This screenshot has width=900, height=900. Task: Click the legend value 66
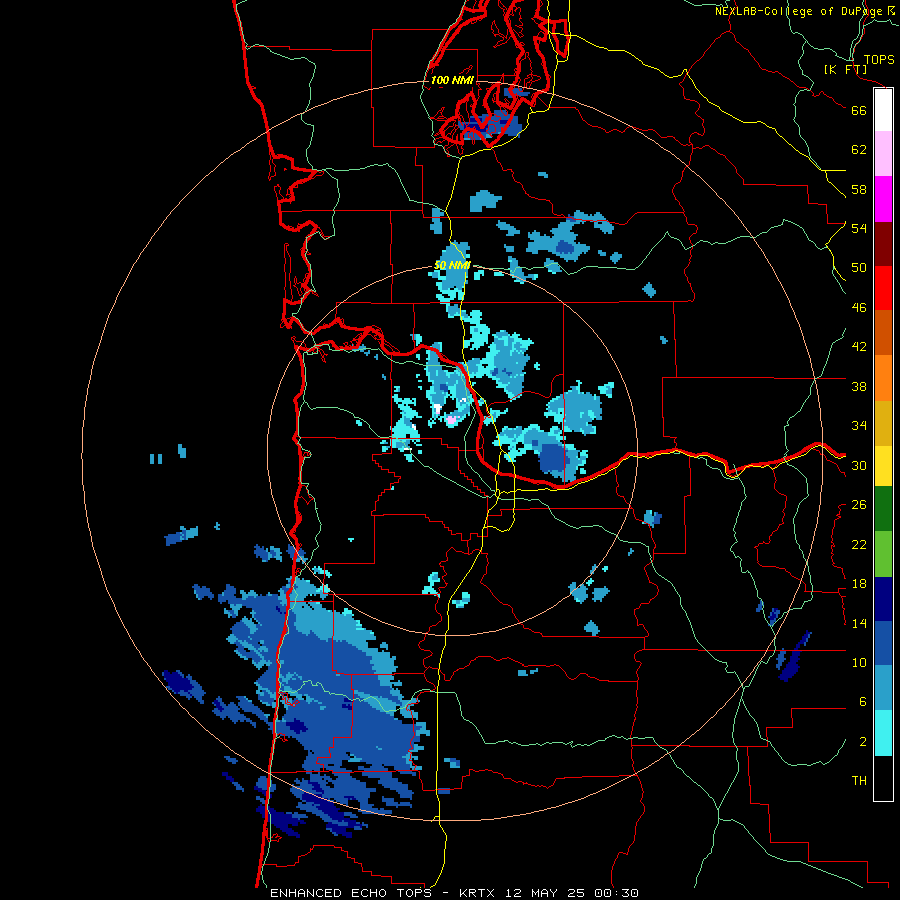pyautogui.click(x=859, y=110)
